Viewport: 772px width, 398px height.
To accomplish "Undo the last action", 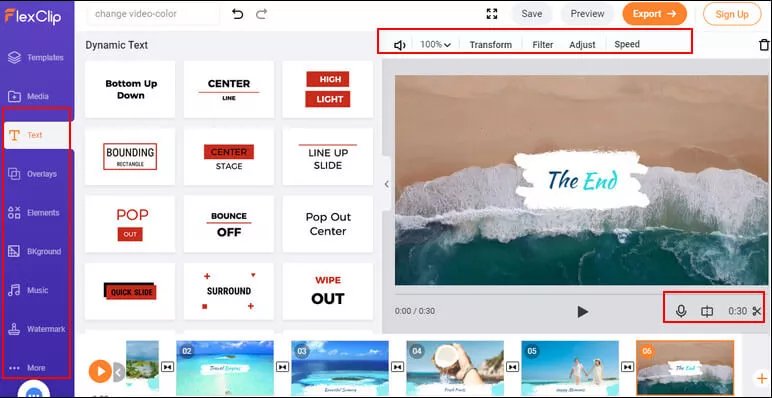I will click(238, 14).
